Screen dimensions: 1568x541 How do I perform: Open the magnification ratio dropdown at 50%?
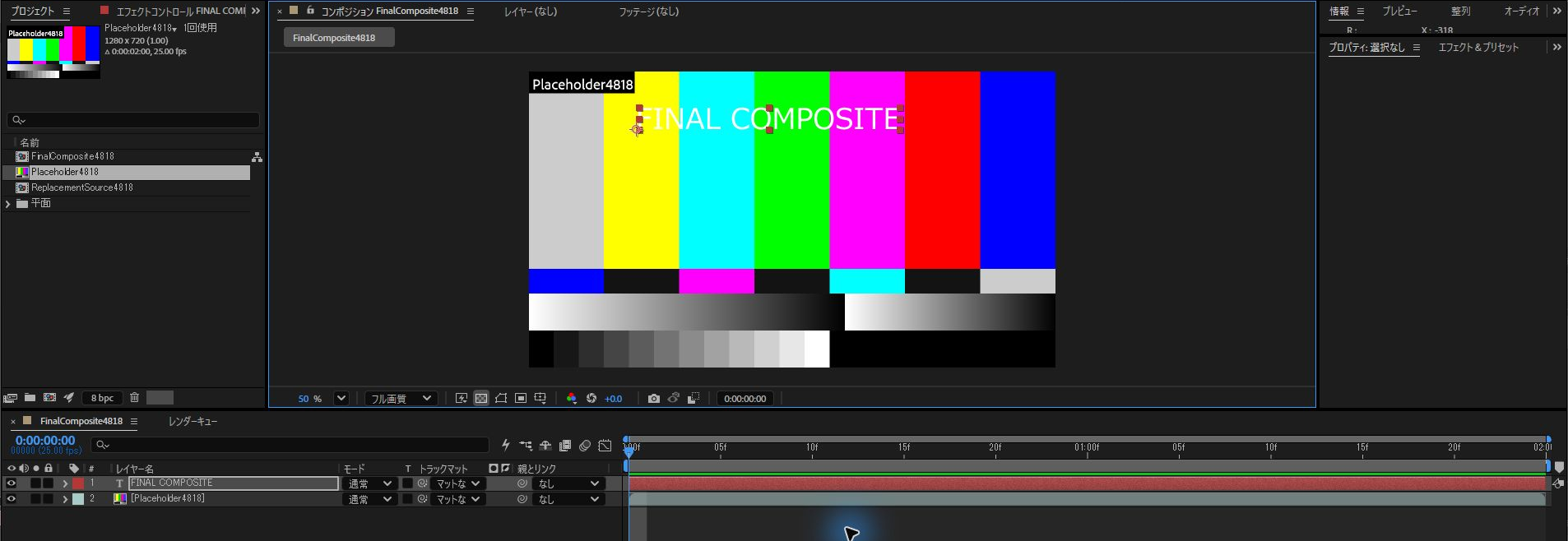pos(341,399)
